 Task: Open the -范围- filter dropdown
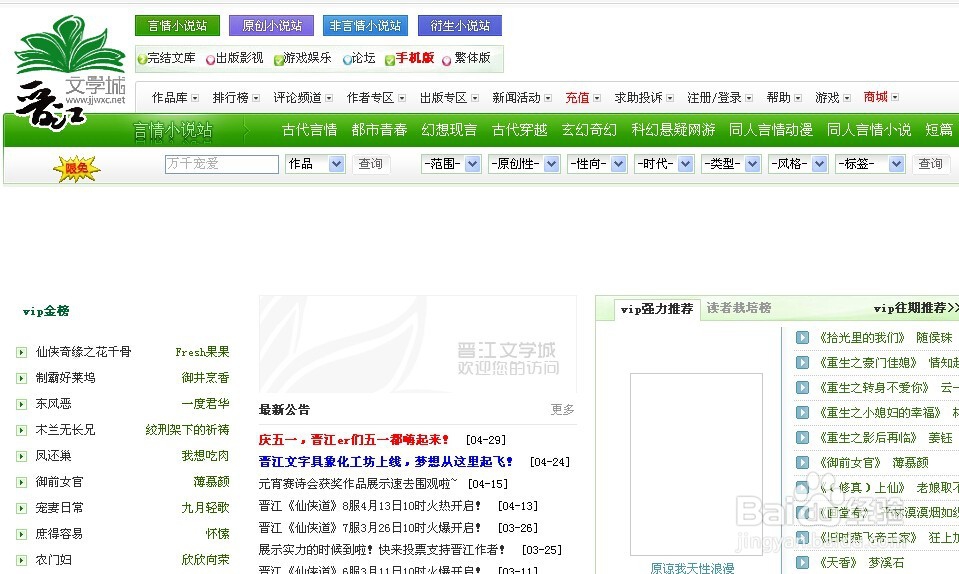pos(451,164)
